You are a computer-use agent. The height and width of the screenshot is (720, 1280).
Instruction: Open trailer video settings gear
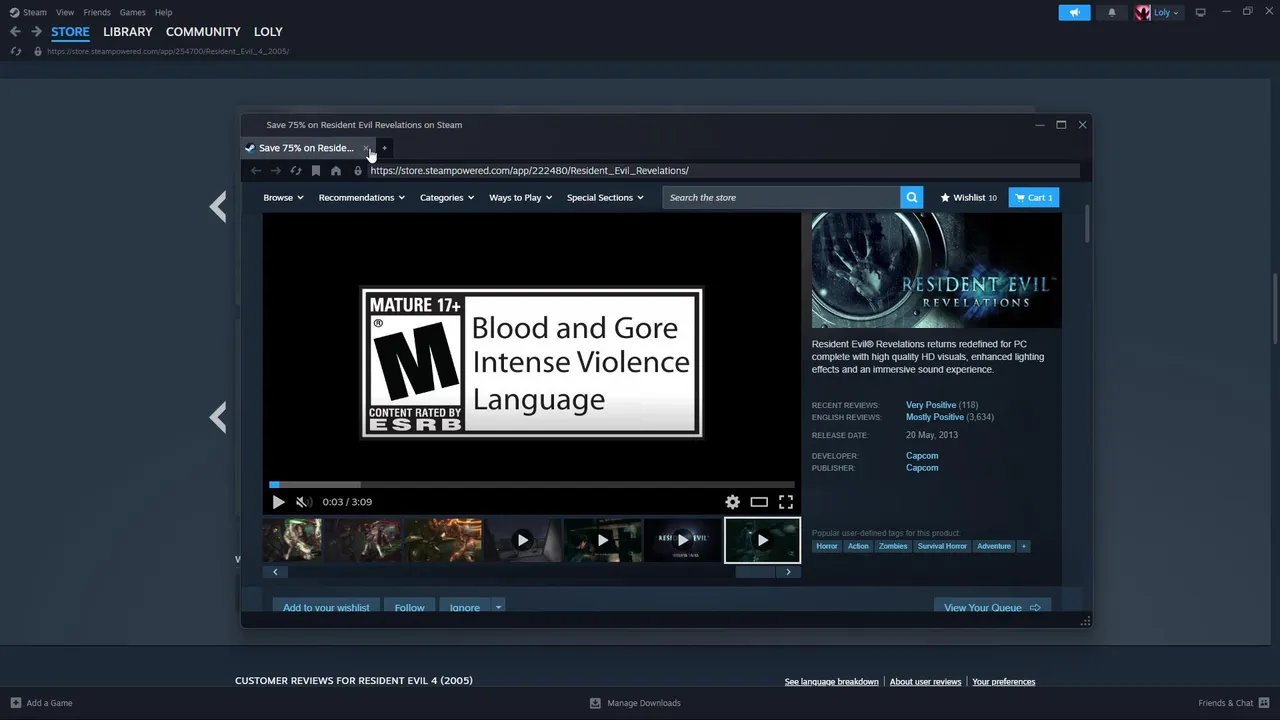pyautogui.click(x=733, y=502)
